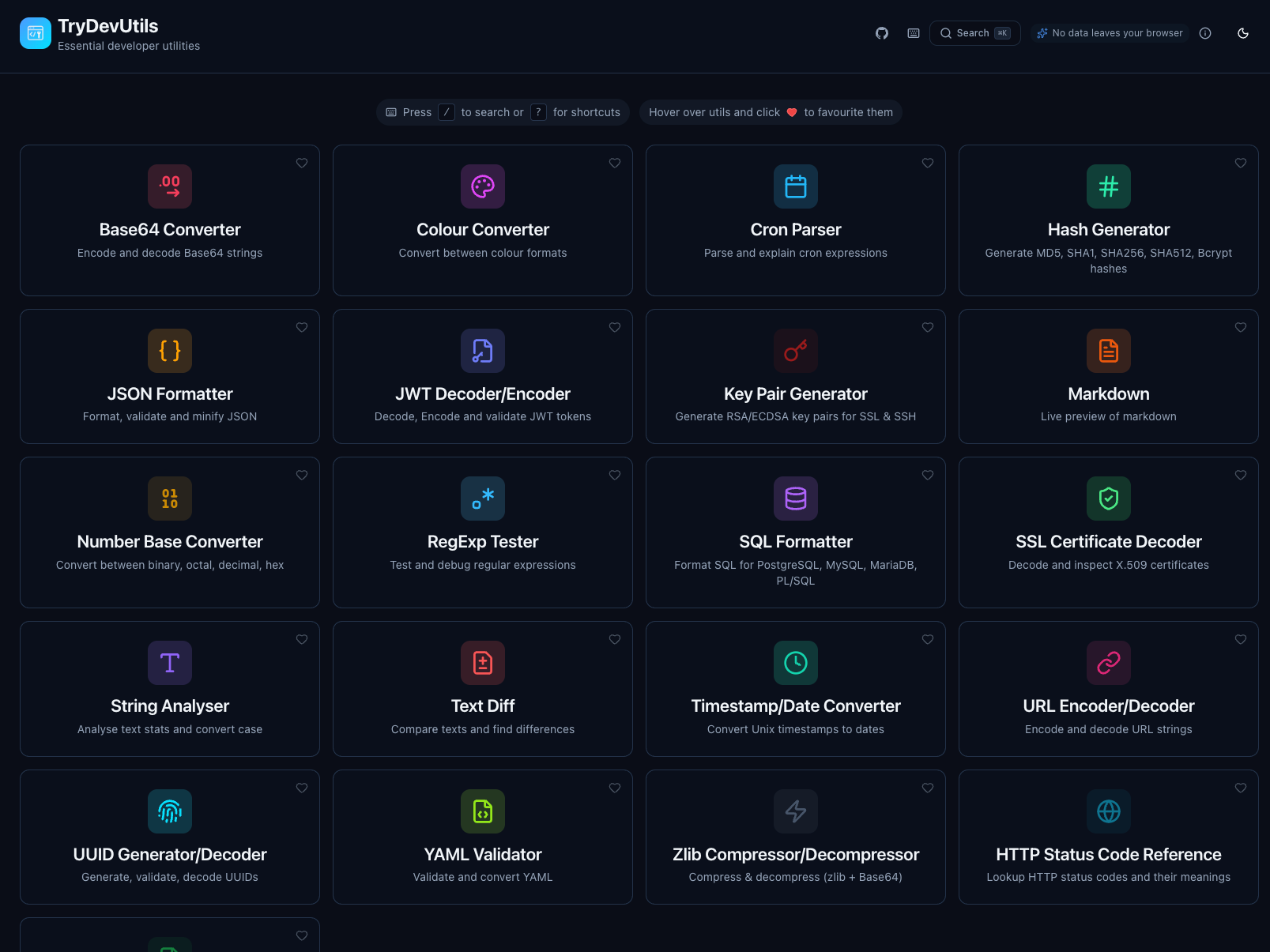Open the Text Diff file icon
This screenshot has height=952, width=1270.
point(483,663)
